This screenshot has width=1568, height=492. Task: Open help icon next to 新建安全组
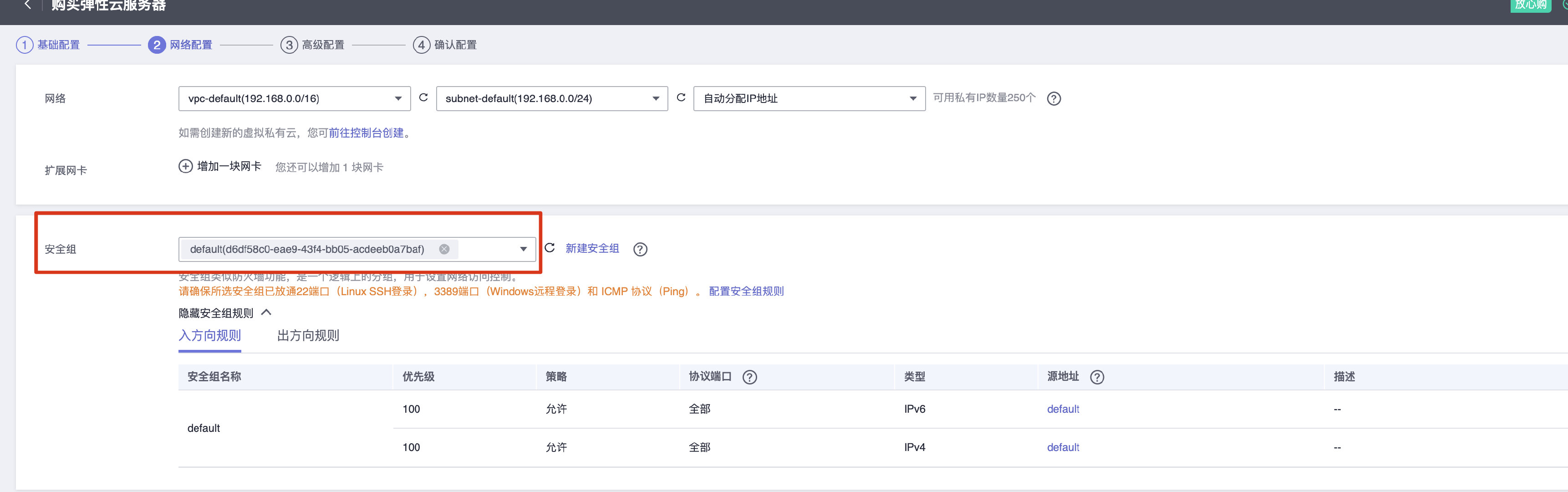coord(640,249)
